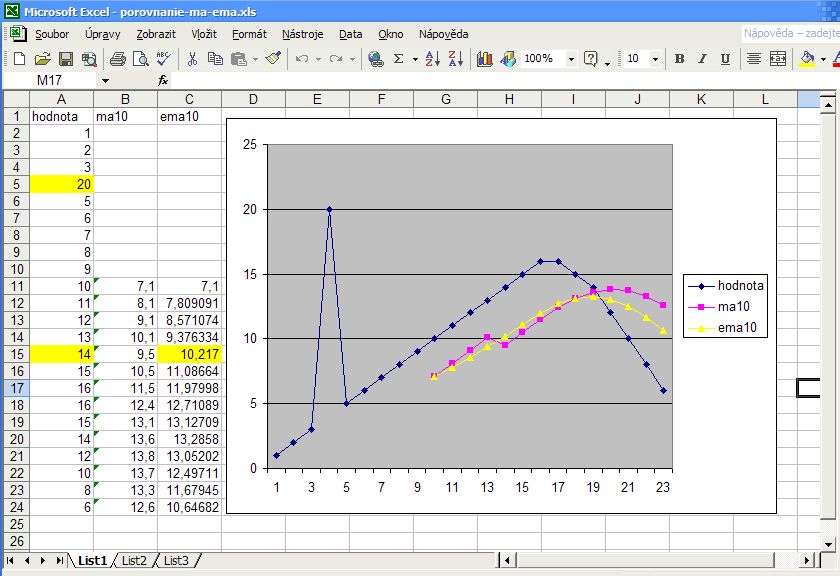Open the Chart Wizard icon
840x576 pixels.
point(485,58)
